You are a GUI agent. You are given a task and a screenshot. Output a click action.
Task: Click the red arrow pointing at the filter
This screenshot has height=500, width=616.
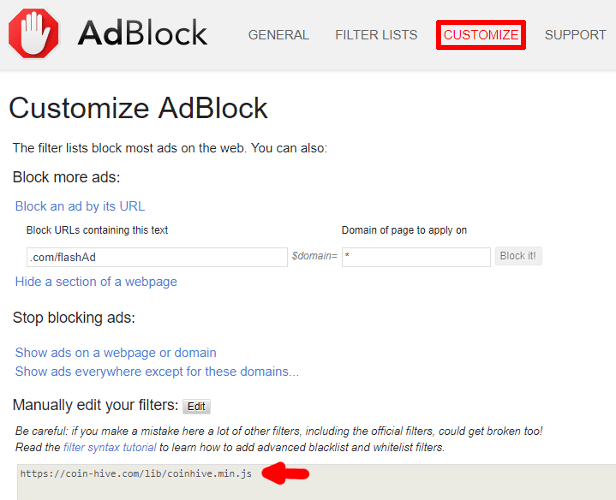coord(286,473)
